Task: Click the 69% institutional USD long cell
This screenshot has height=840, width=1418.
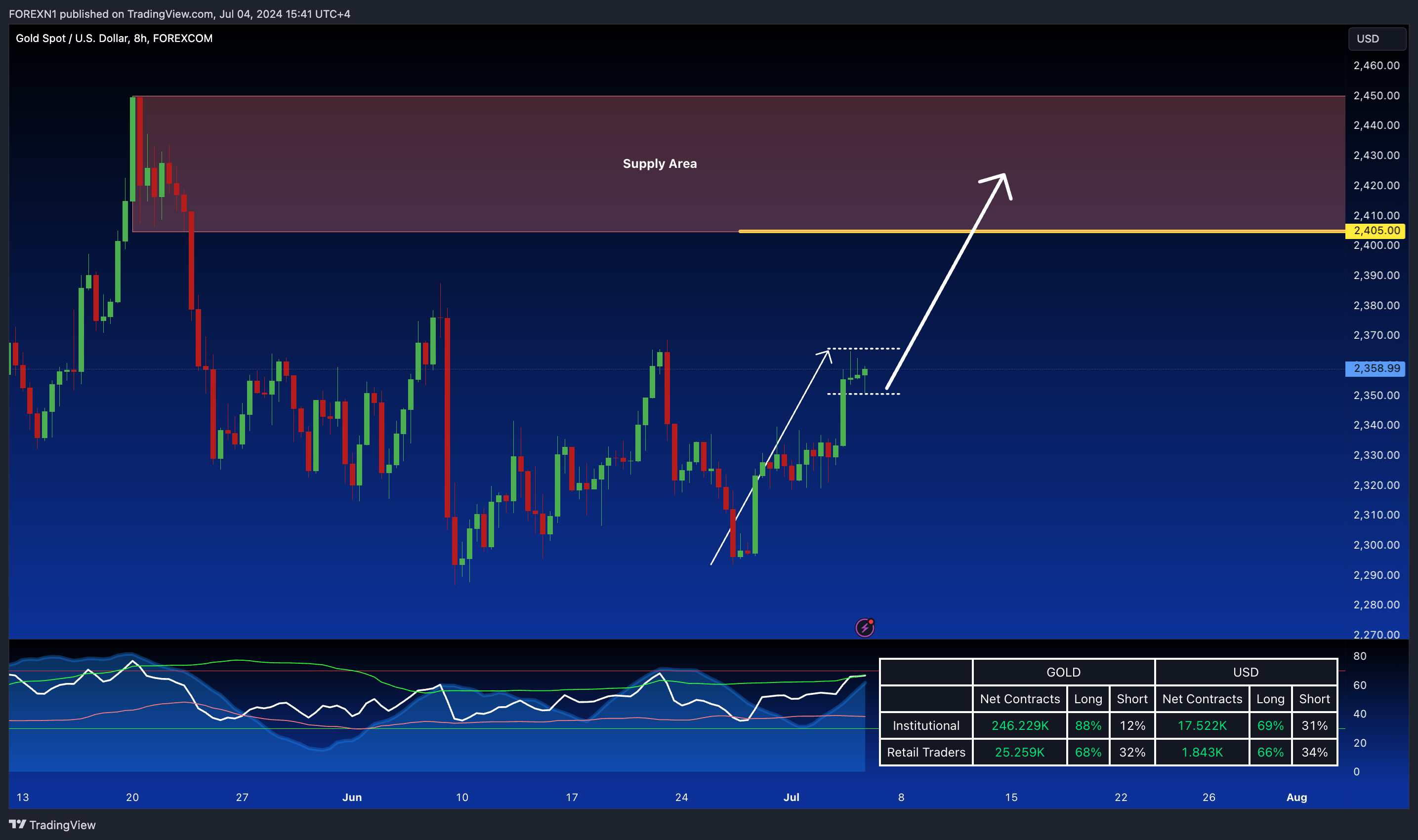Action: (1270, 725)
